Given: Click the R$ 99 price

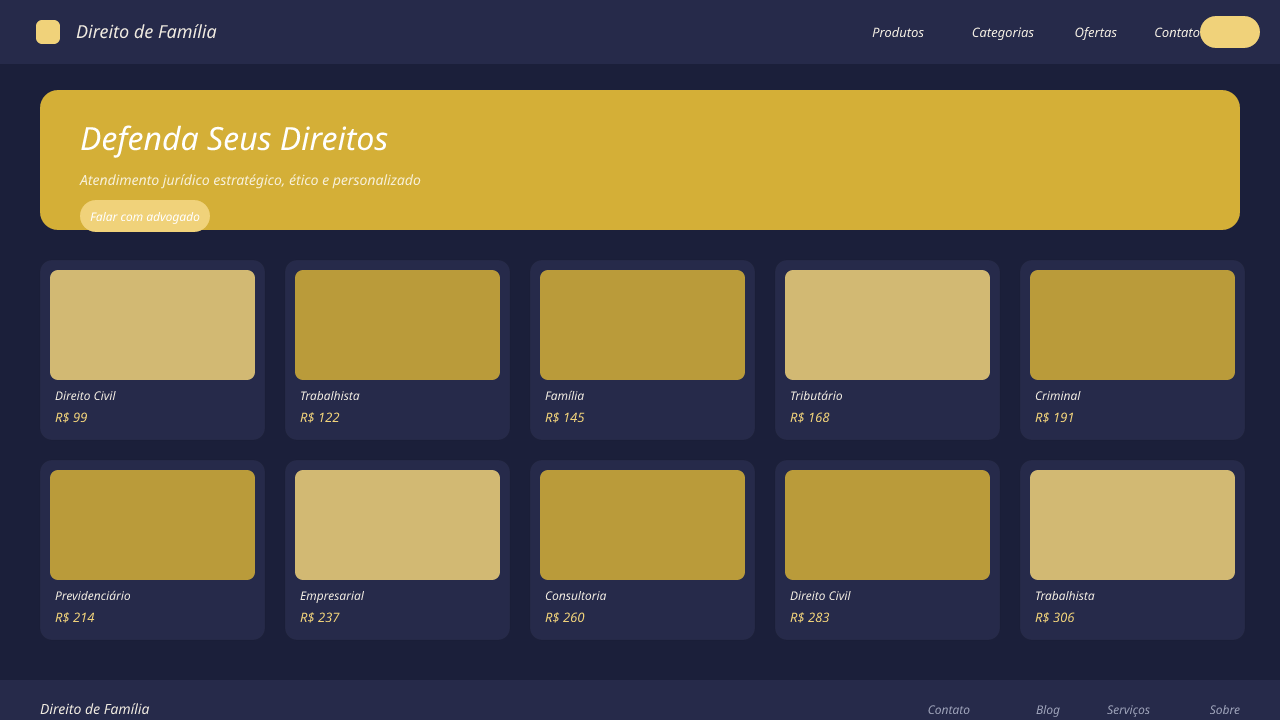Looking at the screenshot, I should click(71, 418).
